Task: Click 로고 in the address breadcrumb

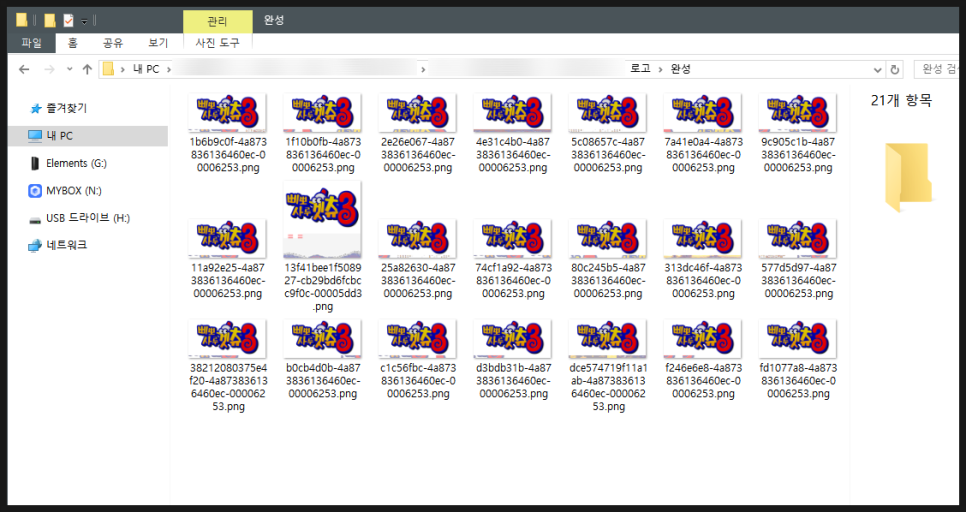Action: pos(640,69)
